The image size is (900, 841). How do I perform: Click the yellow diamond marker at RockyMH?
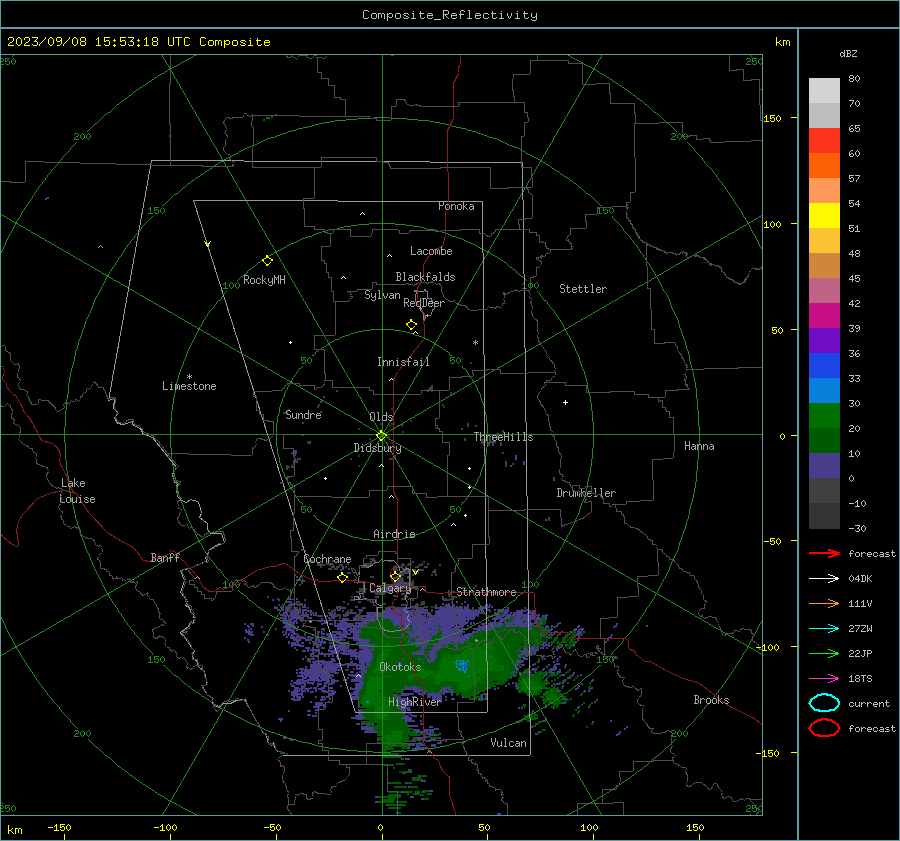[267, 261]
